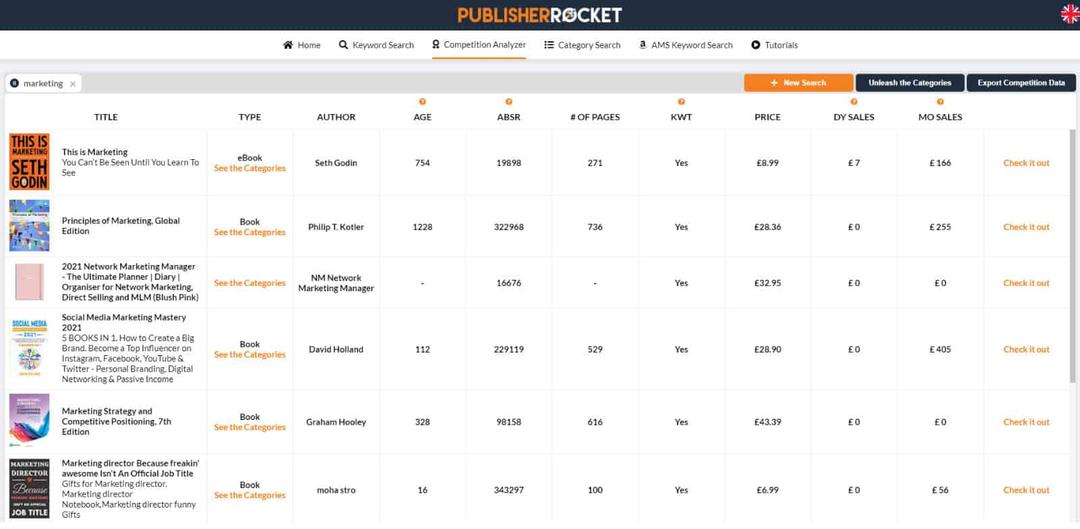Check it out for NM Network Marketing row
Image resolution: width=1080 pixels, height=529 pixels.
pyautogui.click(x=1026, y=283)
